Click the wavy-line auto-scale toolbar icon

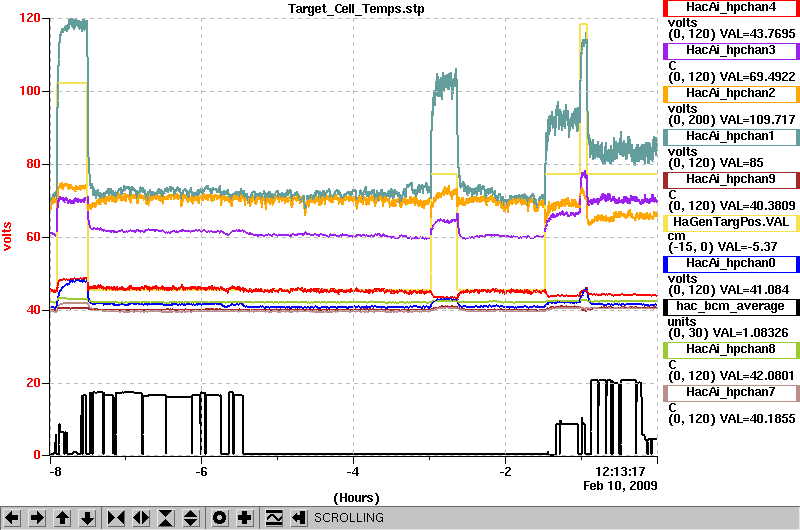pyautogui.click(x=274, y=518)
